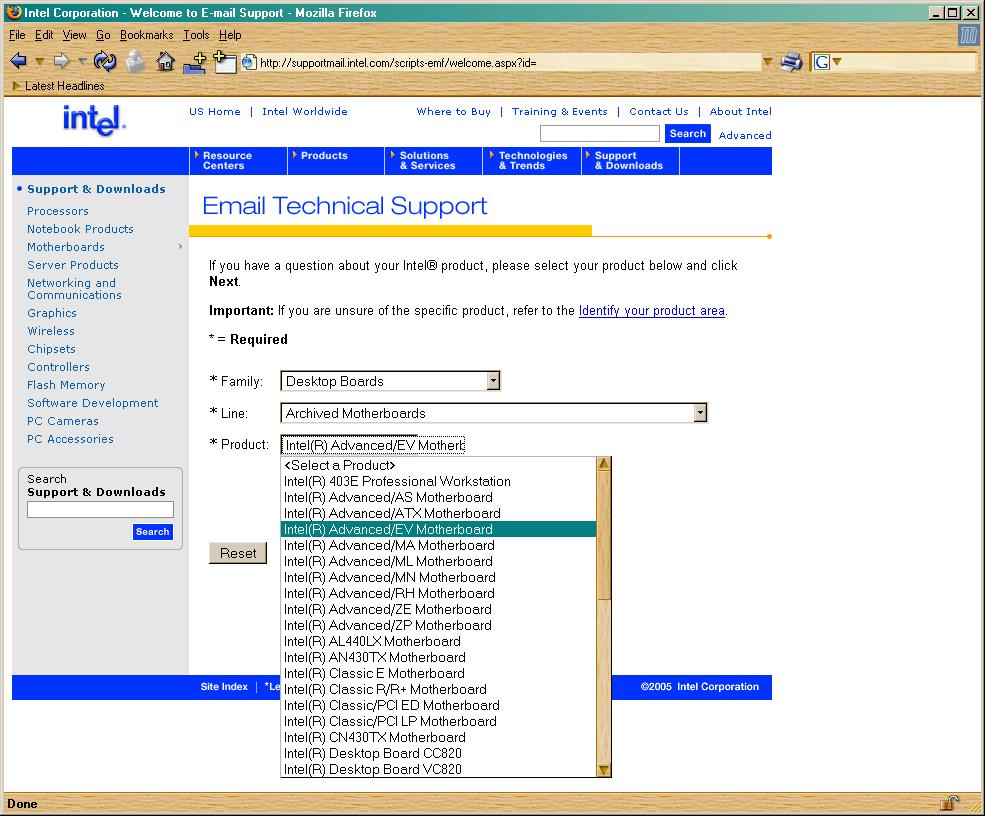The image size is (985, 816).
Task: Click the Back arrow toolbar icon
Action: click(x=18, y=61)
